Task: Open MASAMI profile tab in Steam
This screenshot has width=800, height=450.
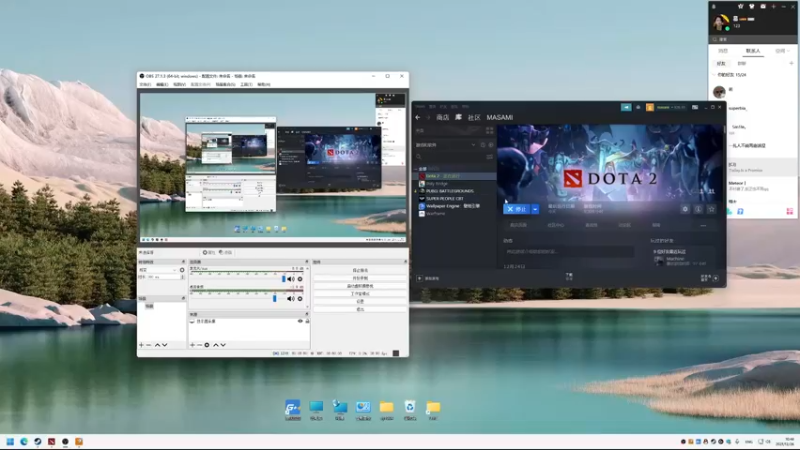Action: pyautogui.click(x=499, y=117)
